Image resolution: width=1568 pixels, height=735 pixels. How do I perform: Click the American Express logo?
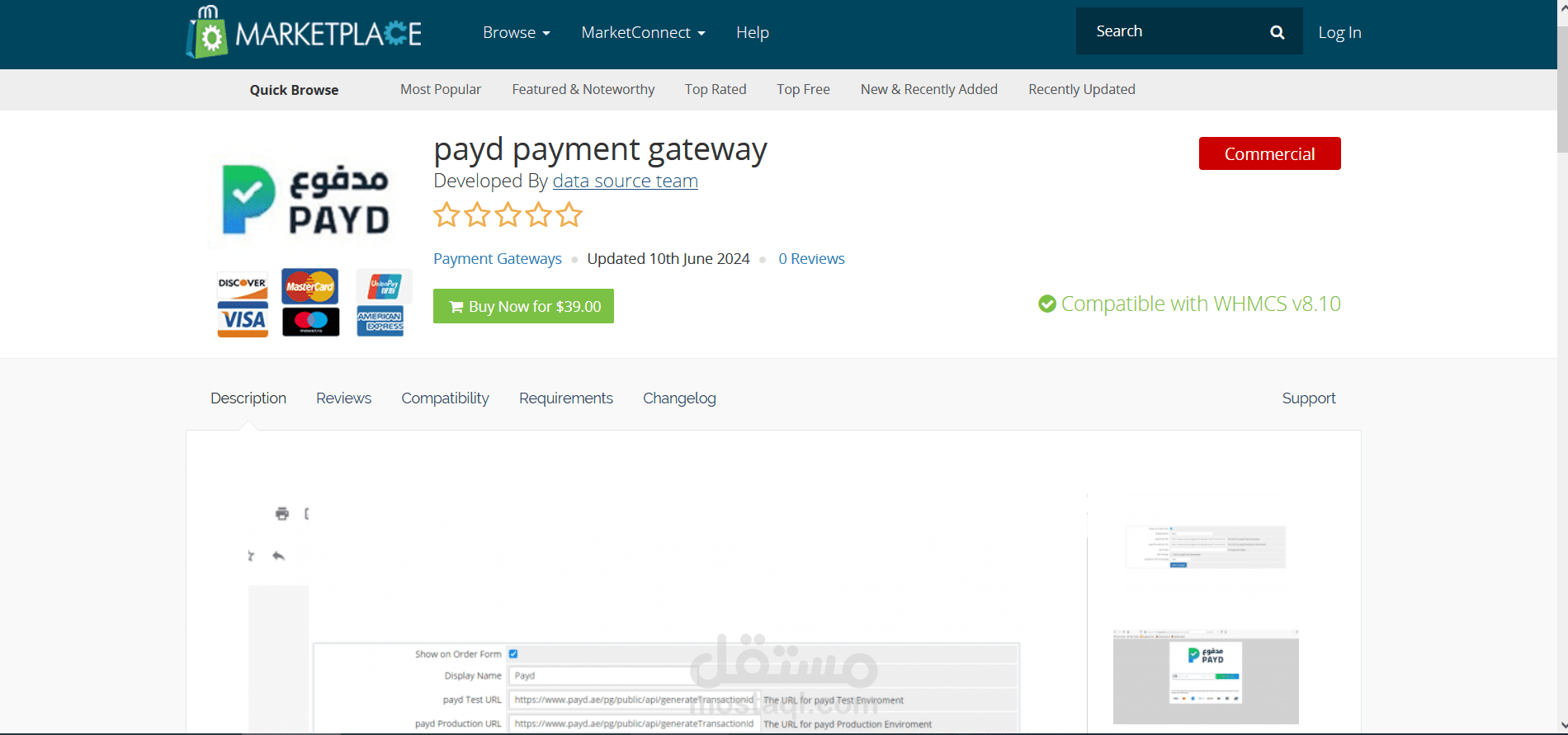(x=380, y=321)
